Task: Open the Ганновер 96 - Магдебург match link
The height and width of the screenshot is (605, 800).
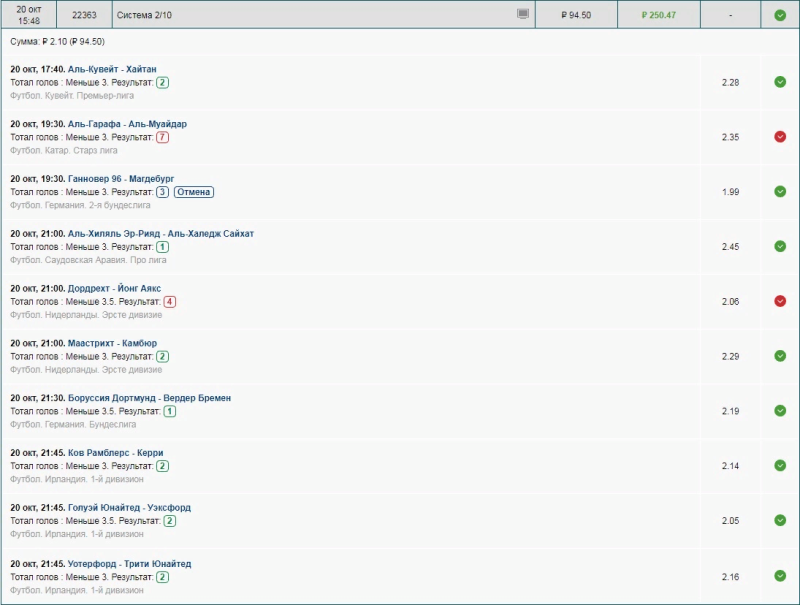Action: pos(121,179)
